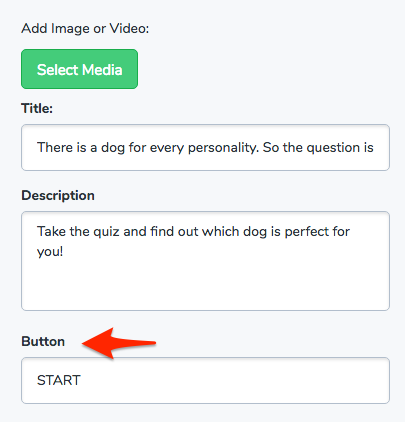Click the bold 'Button' field label
This screenshot has height=422, width=405.
pos(43,342)
